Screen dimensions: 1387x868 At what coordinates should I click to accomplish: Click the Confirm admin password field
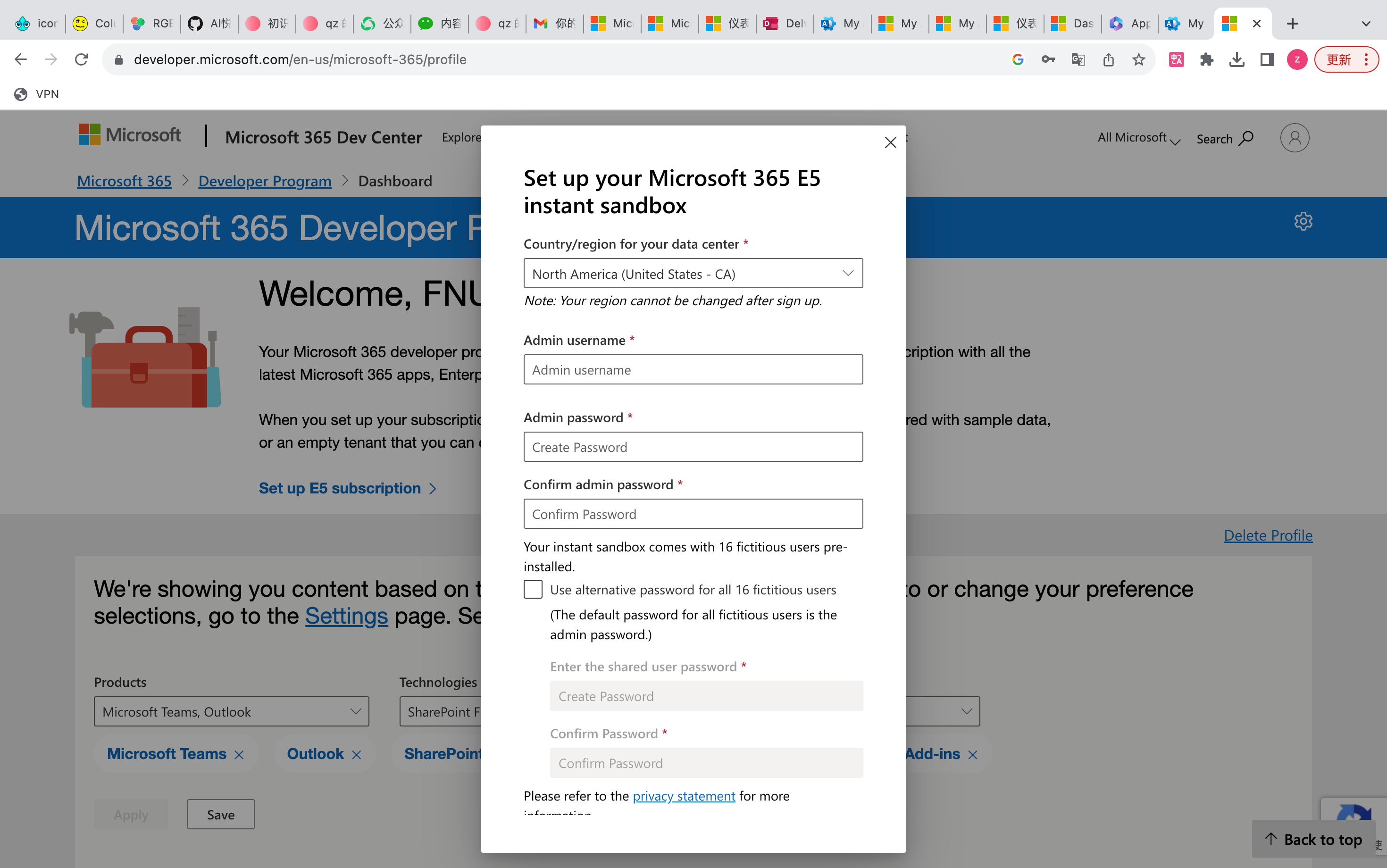point(693,514)
